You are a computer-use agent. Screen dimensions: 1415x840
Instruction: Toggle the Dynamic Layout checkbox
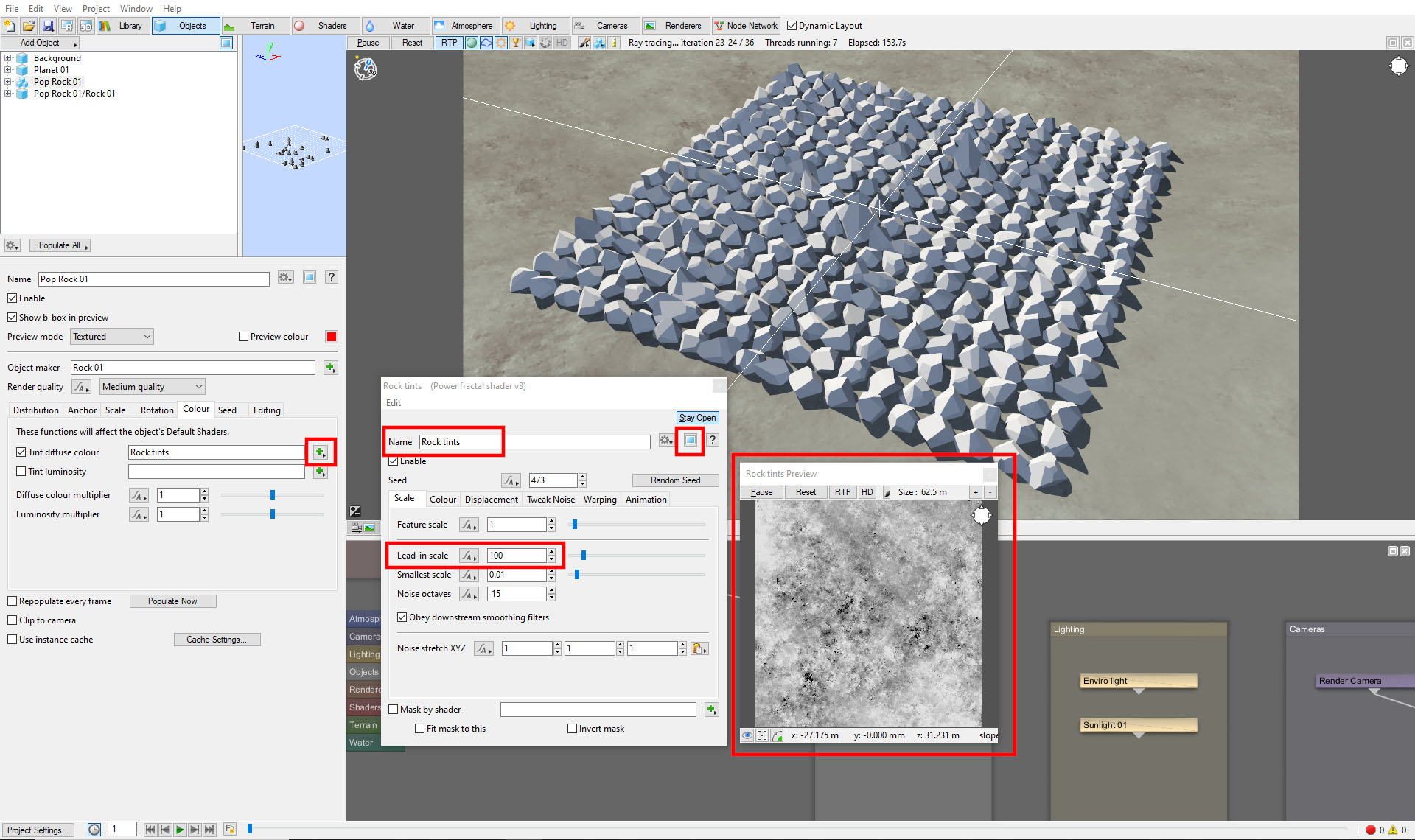click(792, 26)
